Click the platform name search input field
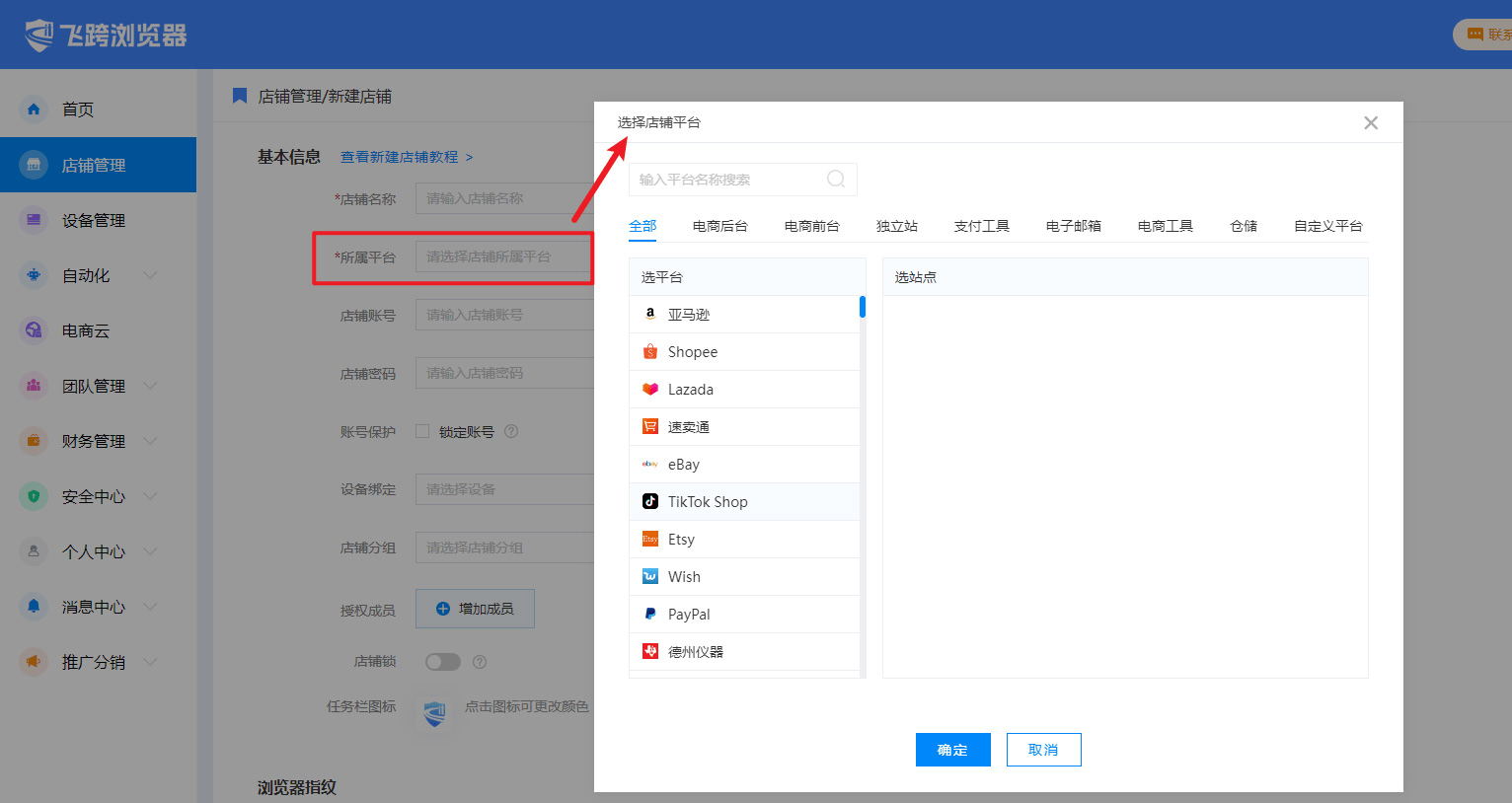 (725, 180)
